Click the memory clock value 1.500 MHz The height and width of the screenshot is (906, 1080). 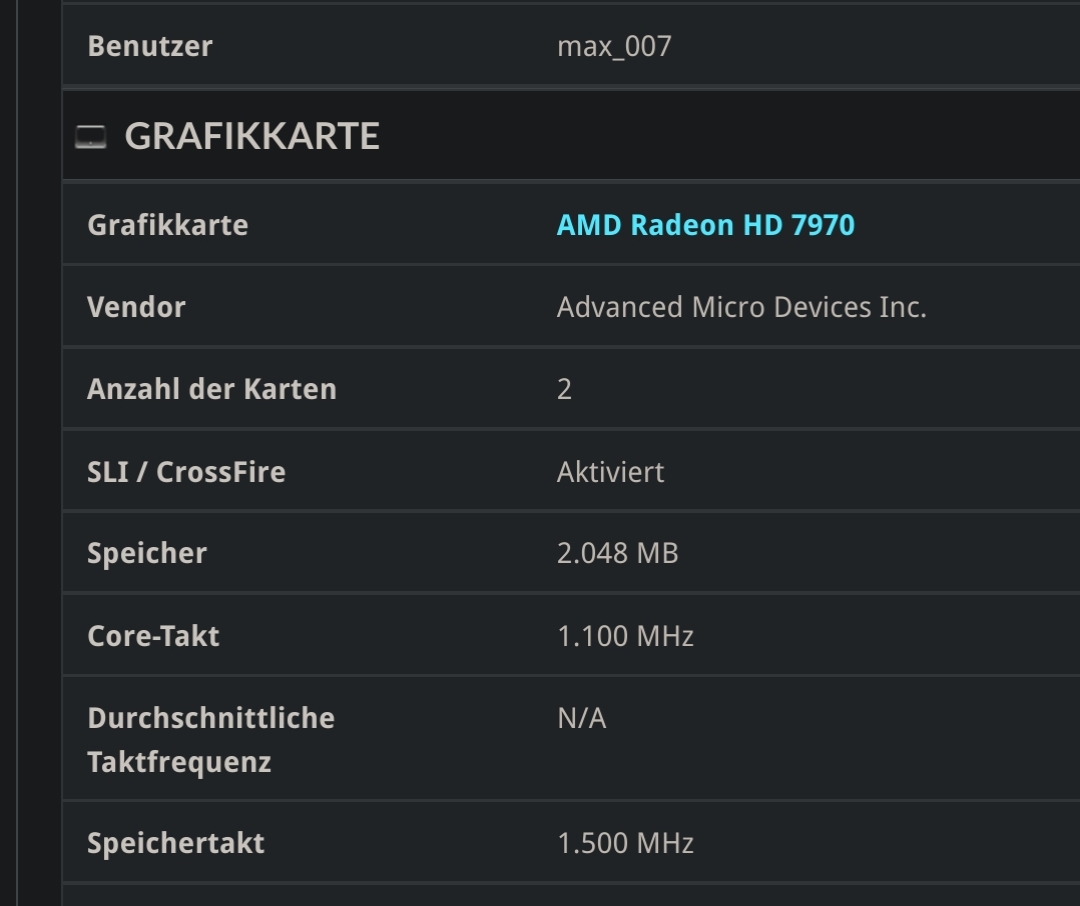[x=626, y=842]
